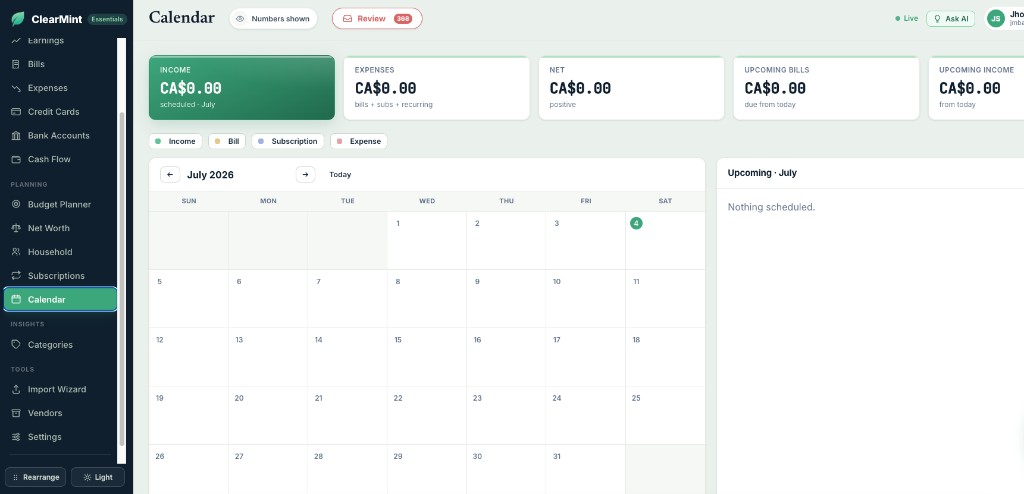This screenshot has width=1024, height=494.
Task: Click the Calendar icon in sidebar
Action: pos(16,299)
